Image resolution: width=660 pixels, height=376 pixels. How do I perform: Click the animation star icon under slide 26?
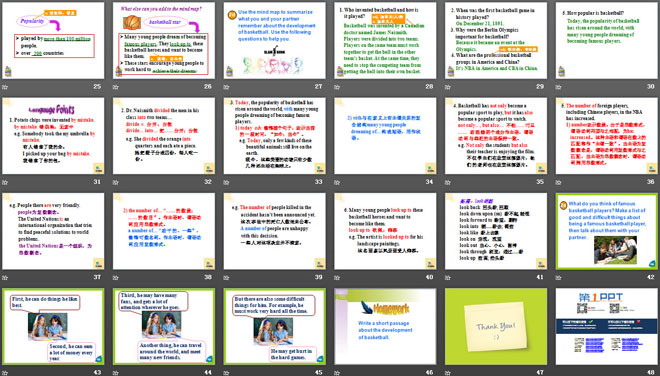point(115,87)
